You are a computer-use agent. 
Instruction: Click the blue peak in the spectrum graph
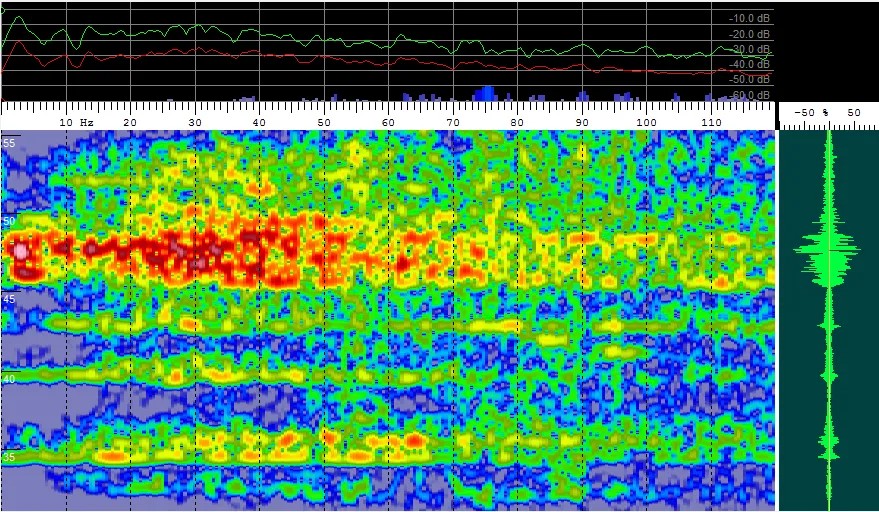[x=486, y=93]
